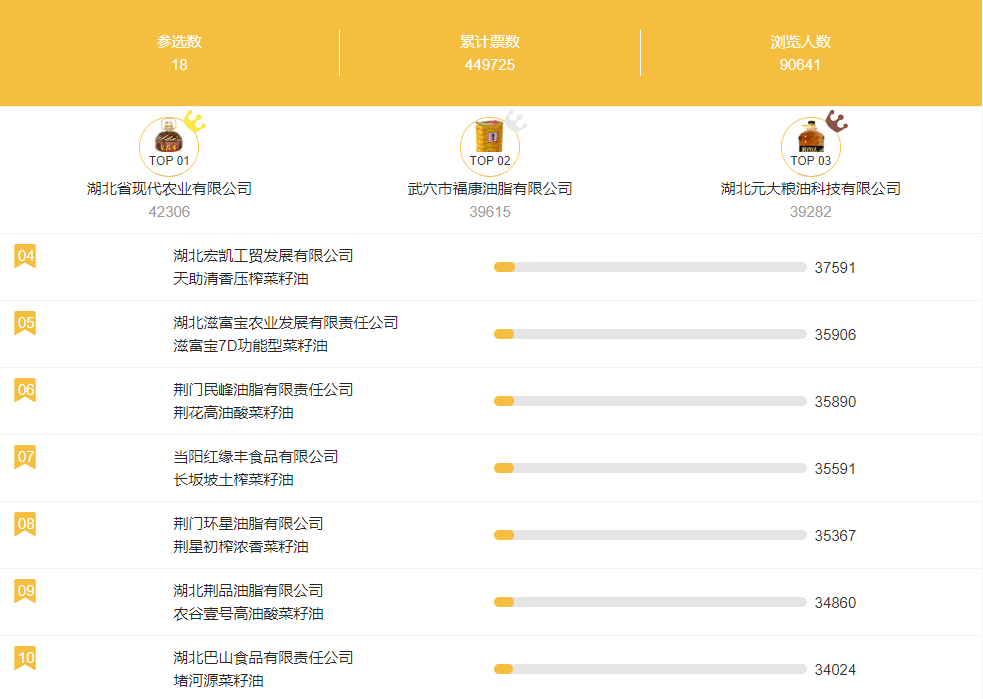Click the TOP 03 product avatar
Viewport: 983px width, 699px height.
811,146
